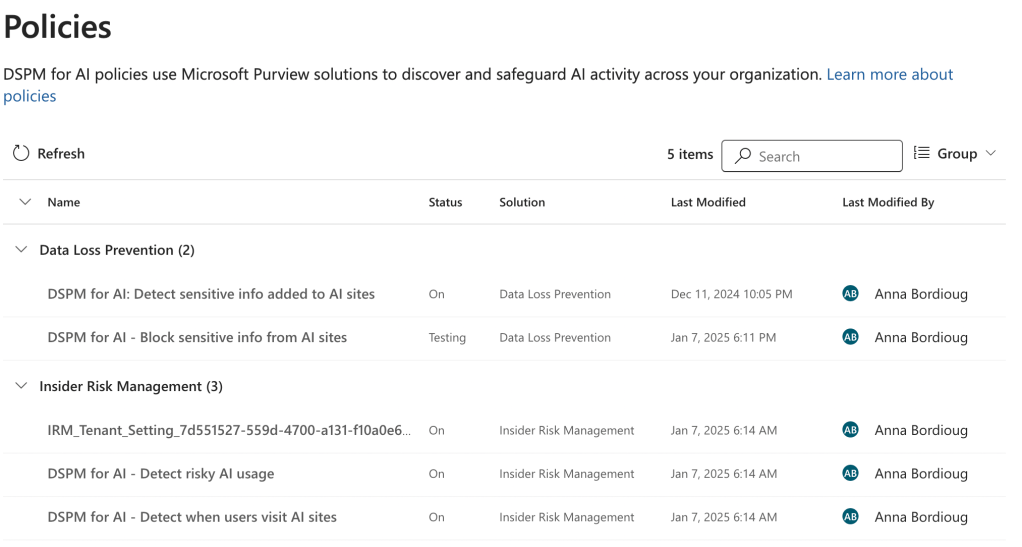Open the Learn more about policies link

tap(889, 75)
